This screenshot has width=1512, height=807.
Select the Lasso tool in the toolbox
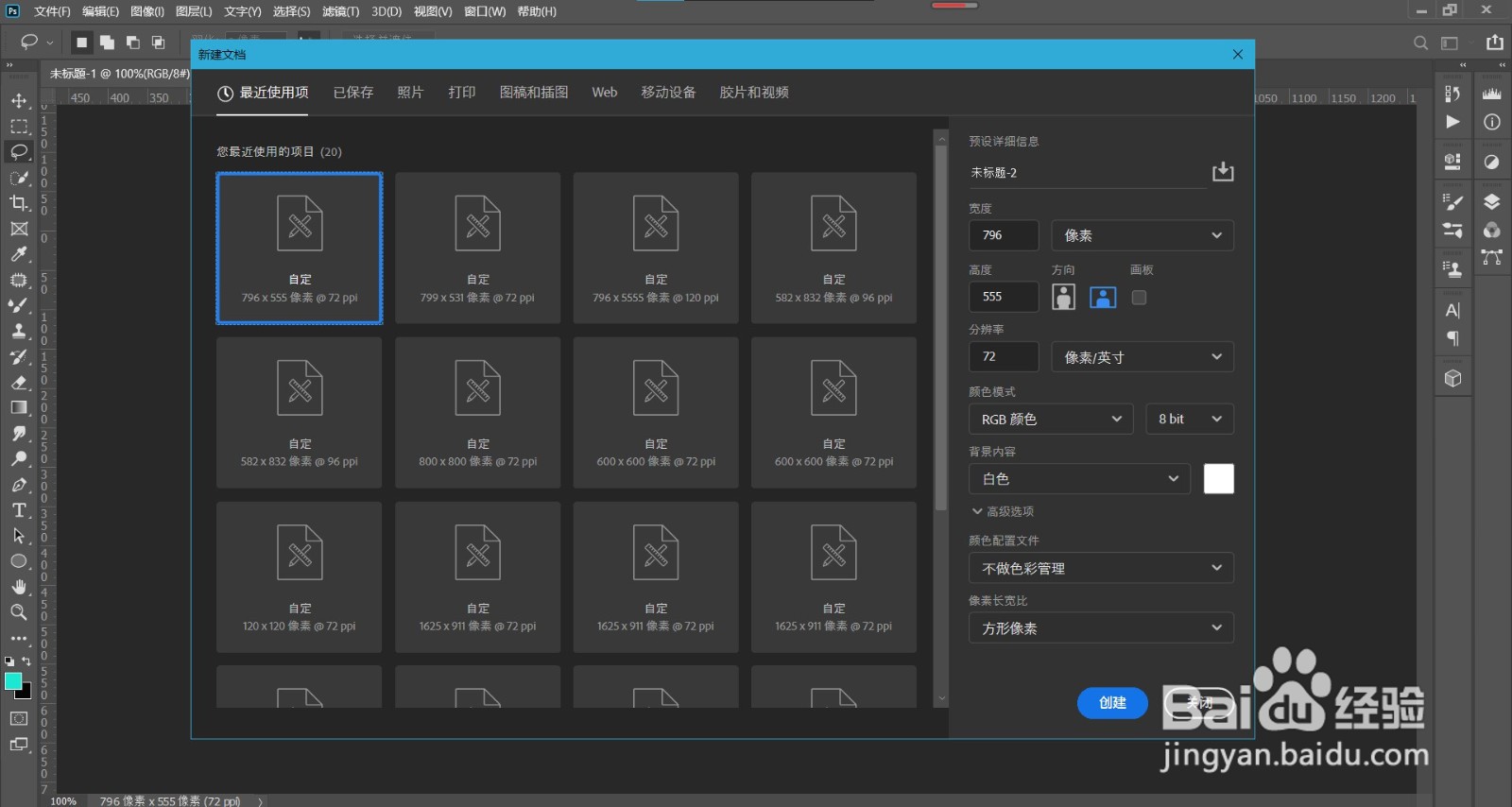(19, 152)
